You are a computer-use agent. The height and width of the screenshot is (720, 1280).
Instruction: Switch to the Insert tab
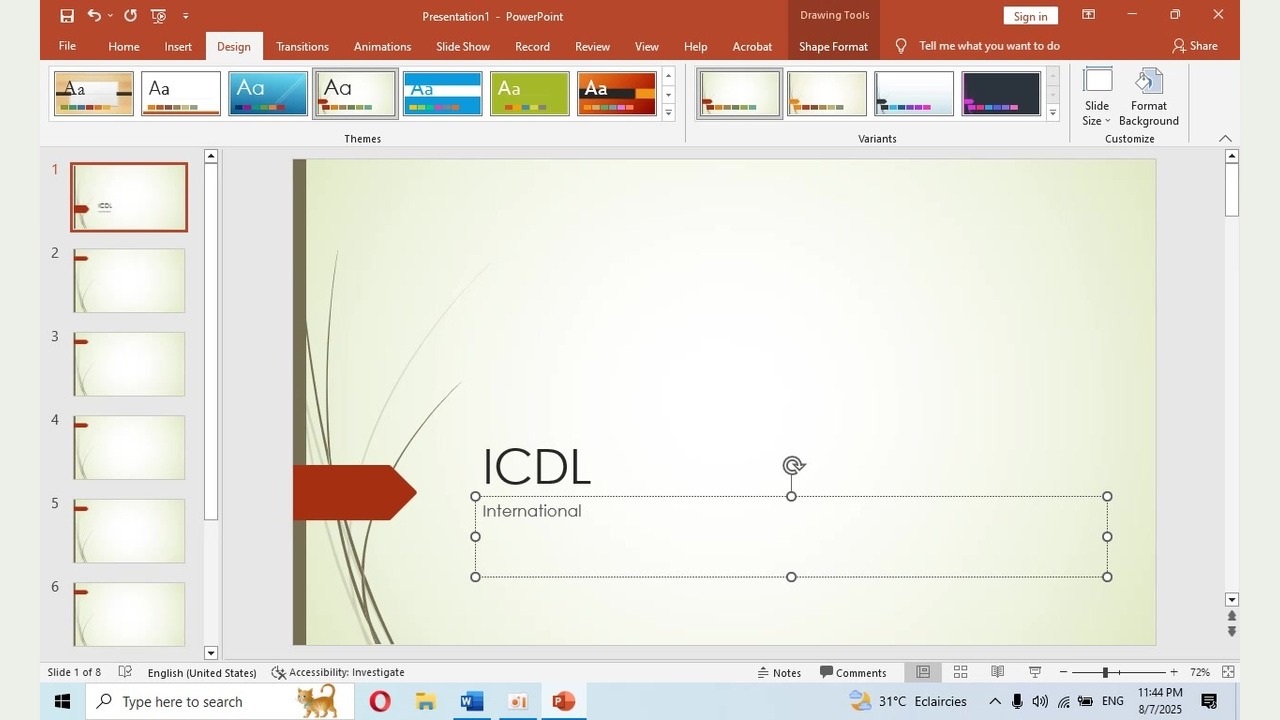point(178,46)
